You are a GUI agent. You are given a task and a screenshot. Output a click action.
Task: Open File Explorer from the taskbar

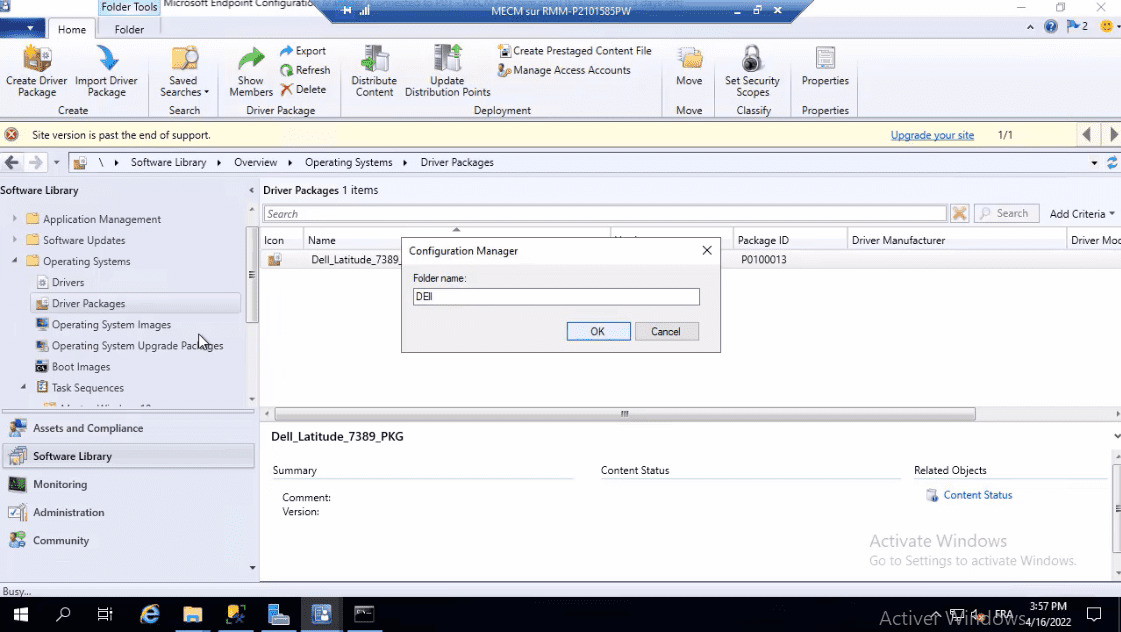pos(192,614)
